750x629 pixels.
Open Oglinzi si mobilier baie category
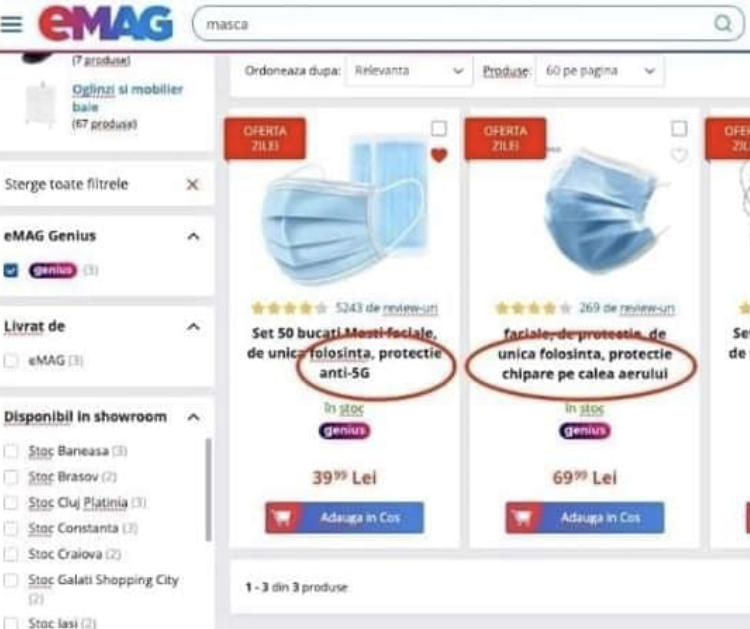(x=127, y=98)
